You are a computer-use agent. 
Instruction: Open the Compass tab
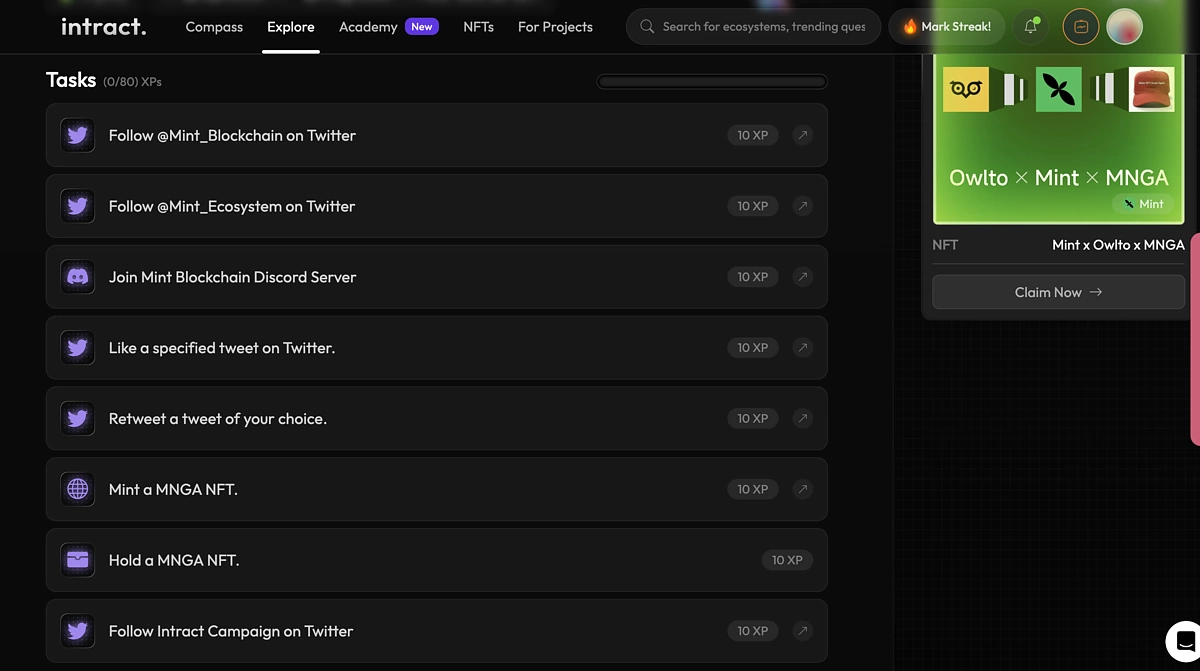[x=214, y=27]
